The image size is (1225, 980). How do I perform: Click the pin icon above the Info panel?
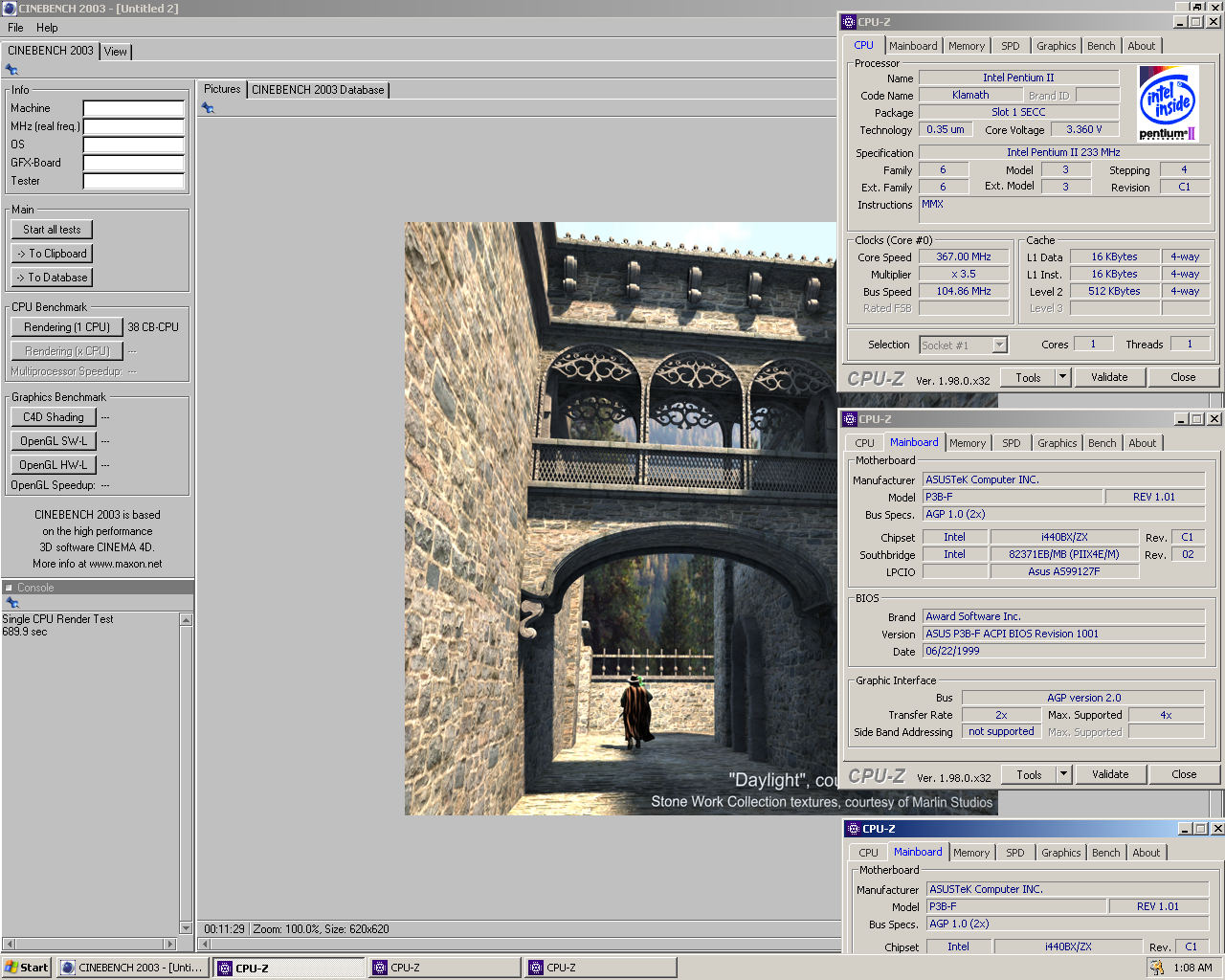pos(11,70)
